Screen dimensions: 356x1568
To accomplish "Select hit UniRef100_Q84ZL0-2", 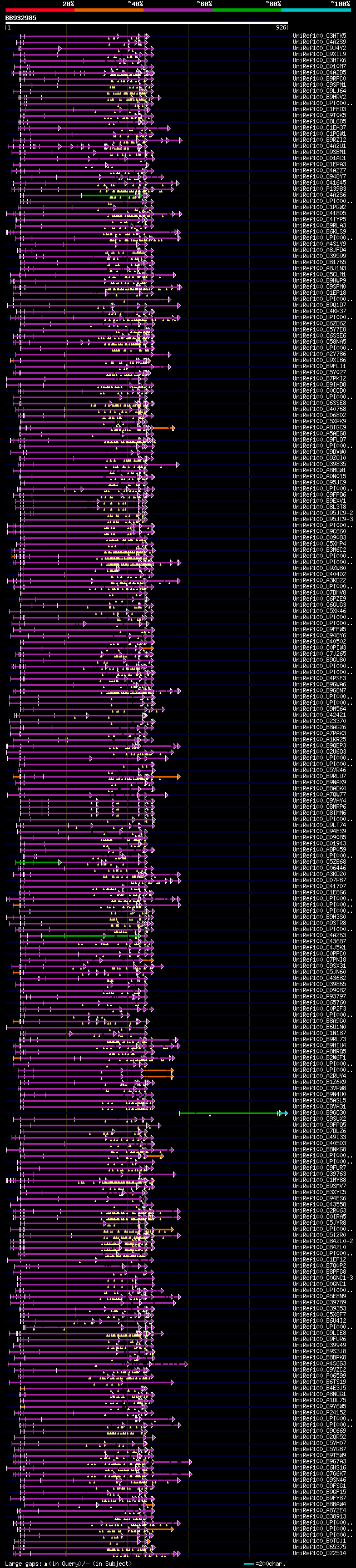I will click(x=323, y=1241).
